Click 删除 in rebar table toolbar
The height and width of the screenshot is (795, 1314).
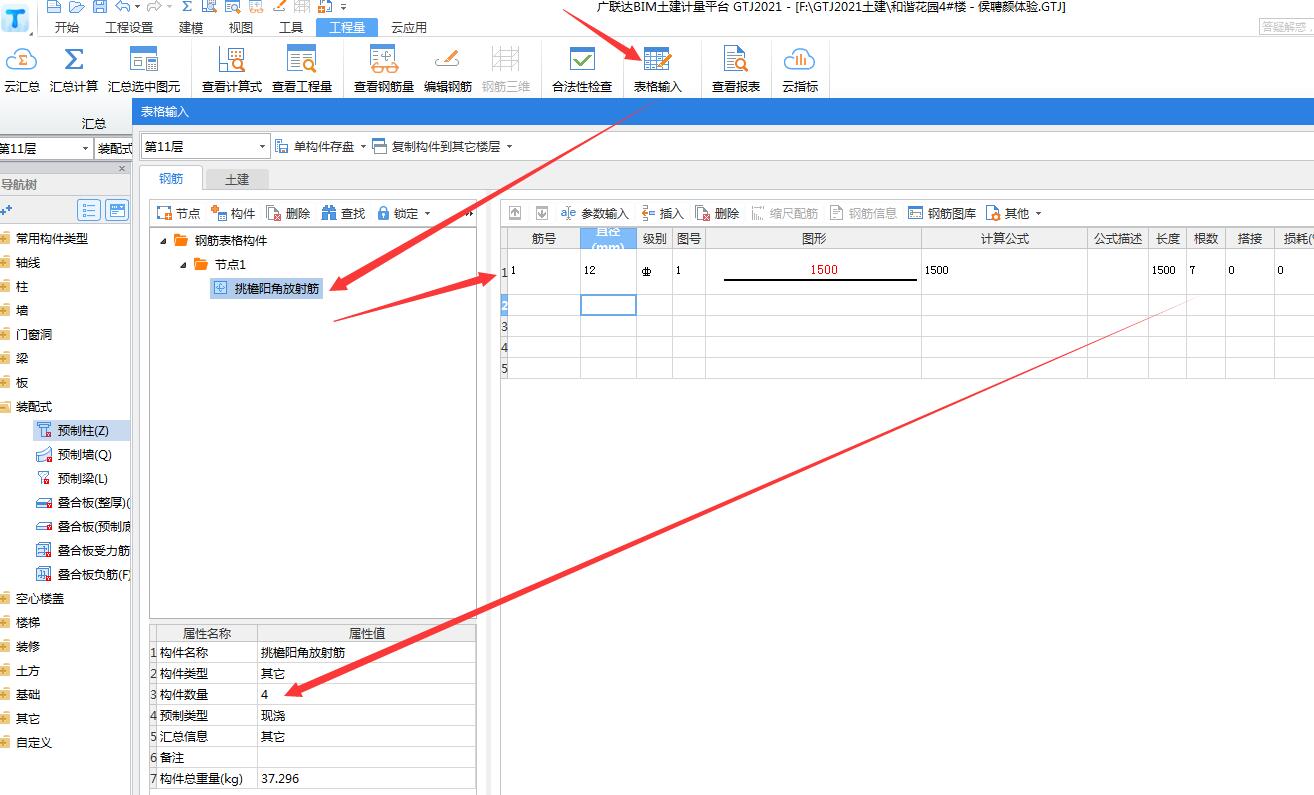tap(717, 213)
